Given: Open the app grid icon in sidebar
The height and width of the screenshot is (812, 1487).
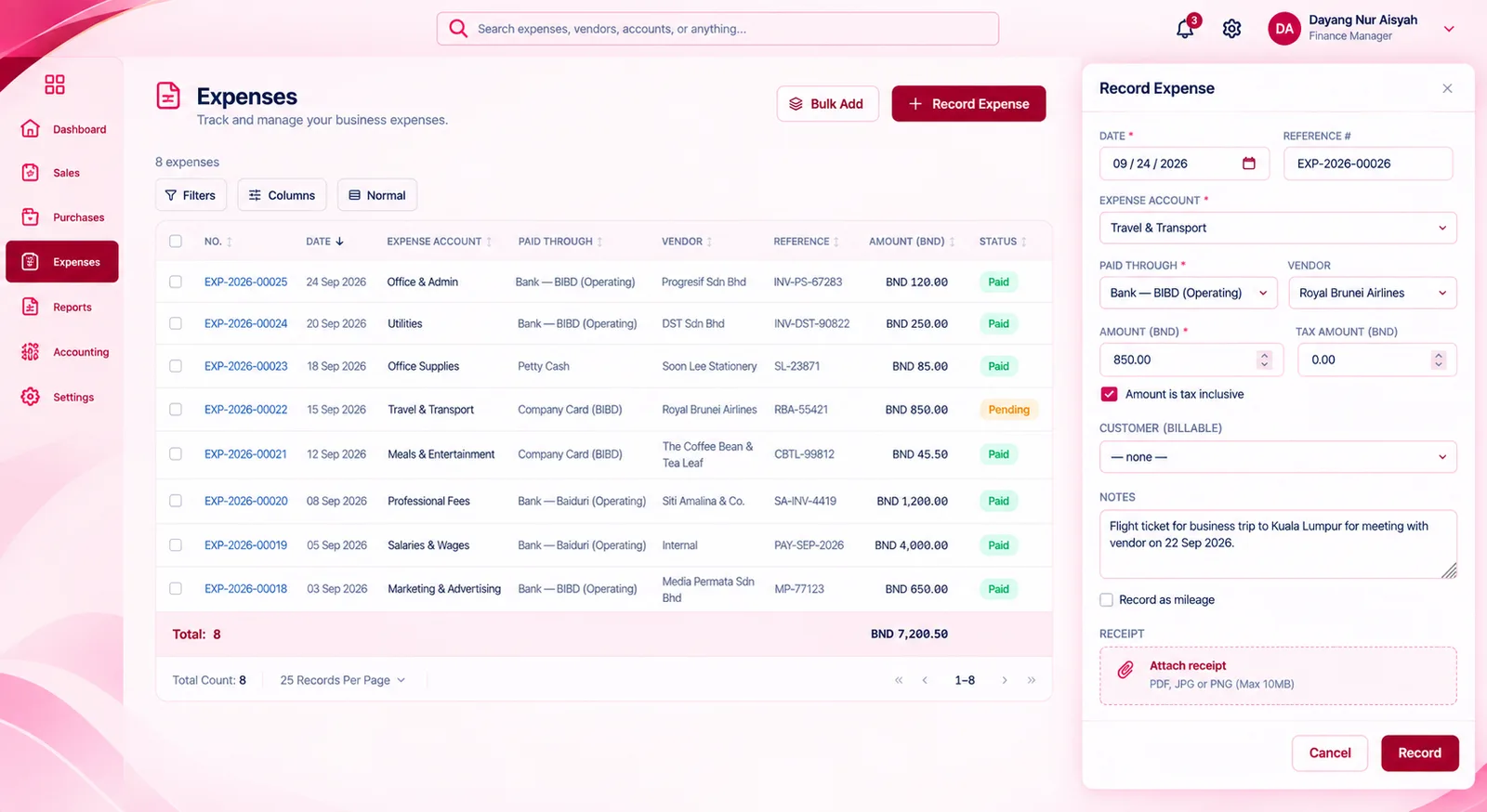Looking at the screenshot, I should coord(55,85).
